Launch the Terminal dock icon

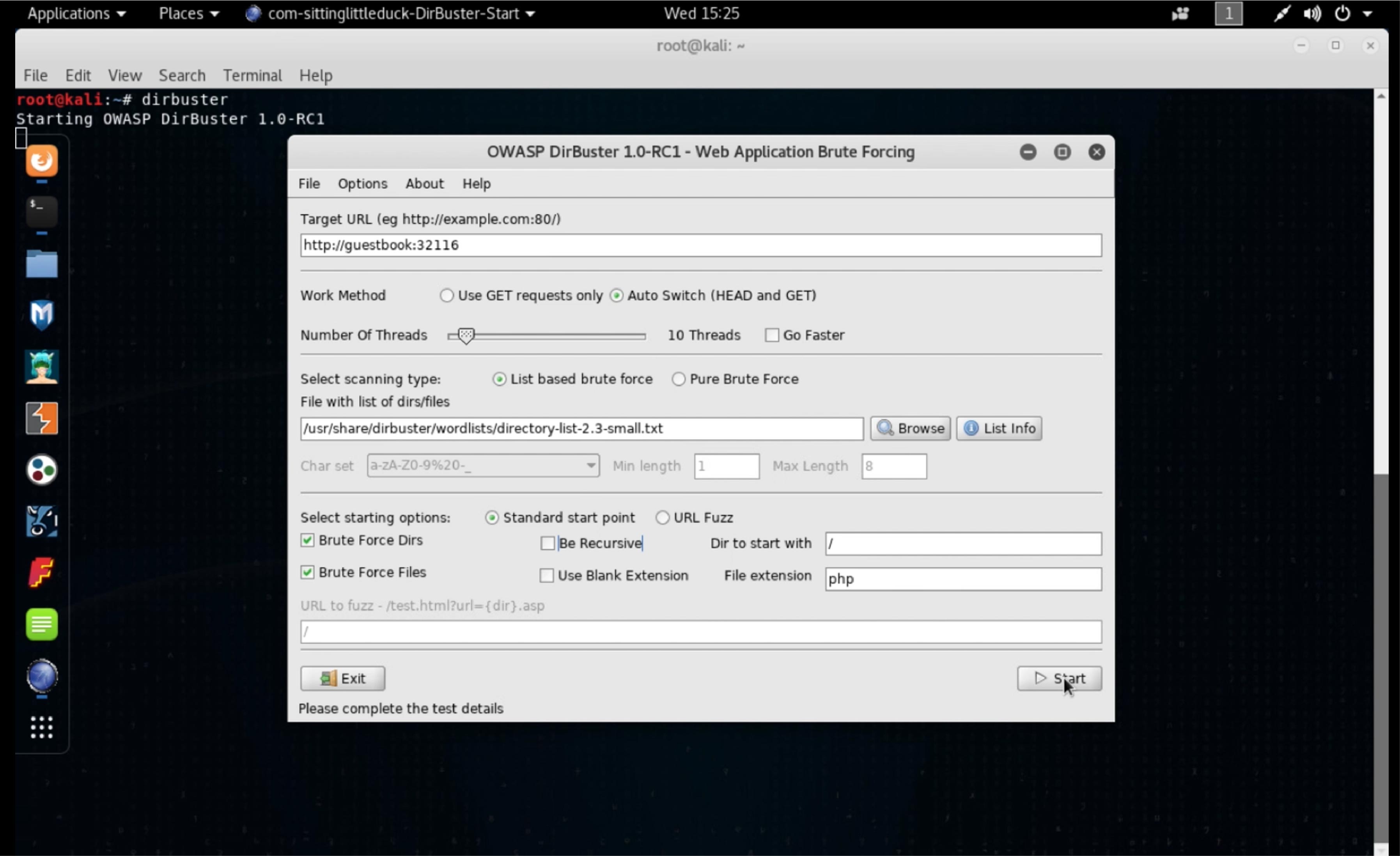tap(41, 211)
